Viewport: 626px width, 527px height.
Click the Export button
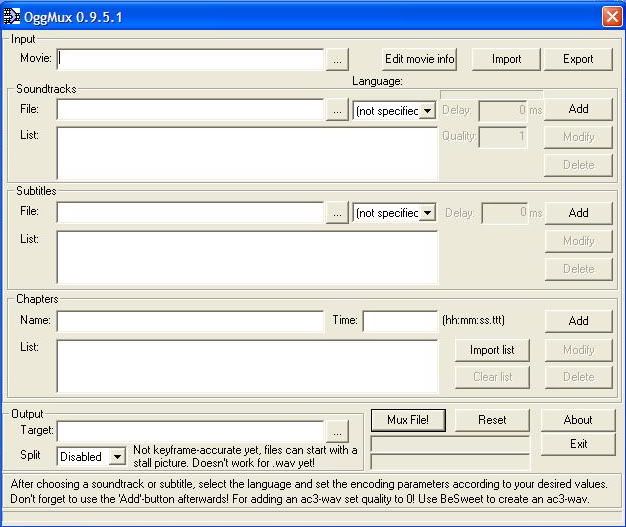tap(578, 59)
